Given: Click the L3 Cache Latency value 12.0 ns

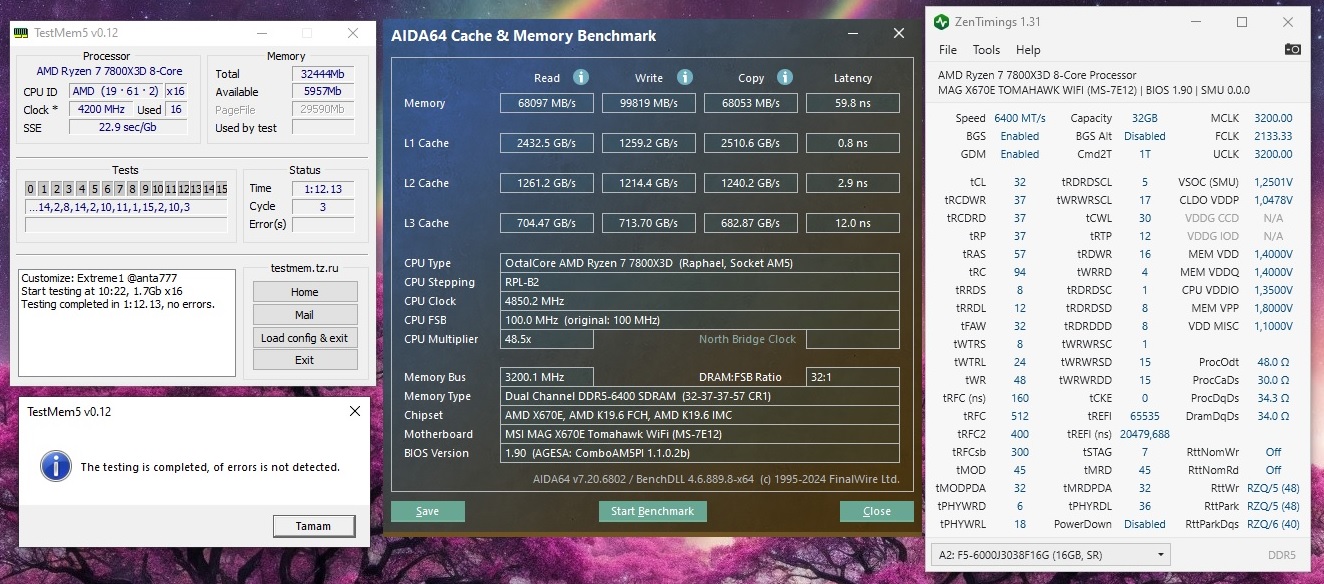Looking at the screenshot, I should [853, 223].
